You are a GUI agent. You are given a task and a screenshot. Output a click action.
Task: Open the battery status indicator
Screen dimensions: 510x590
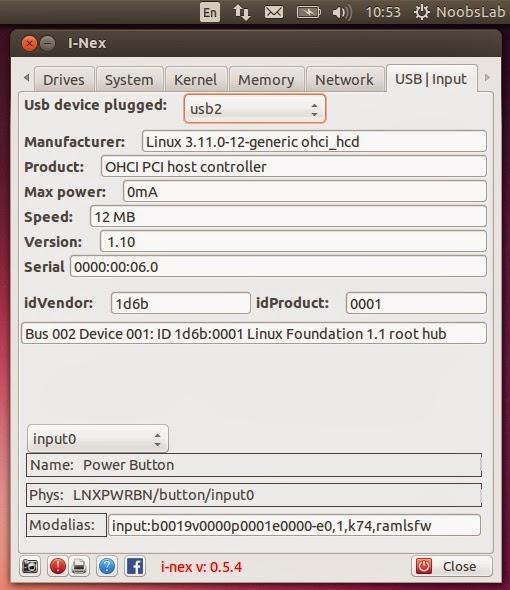tap(309, 12)
